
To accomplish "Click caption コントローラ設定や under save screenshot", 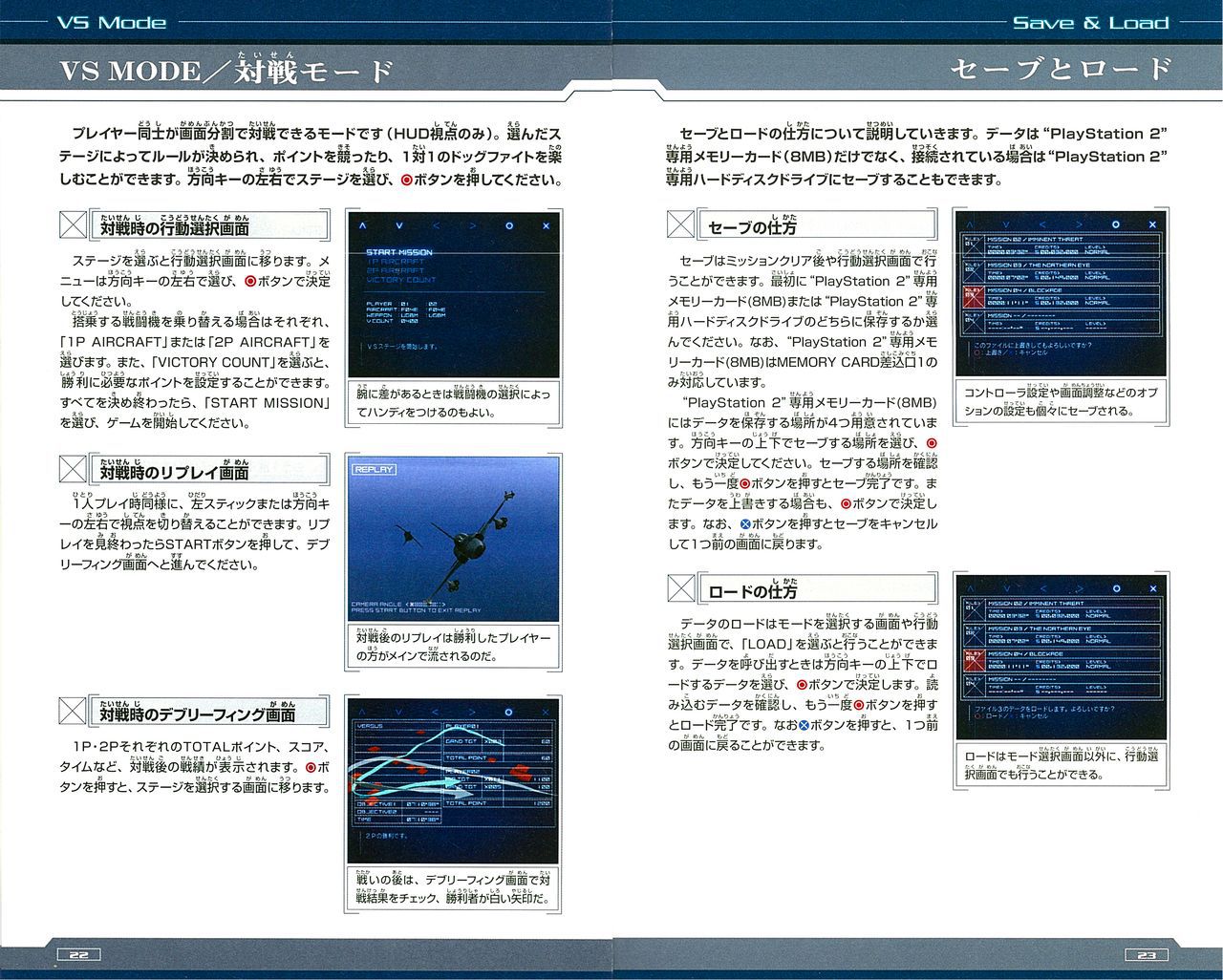I will pyautogui.click(x=1061, y=401).
